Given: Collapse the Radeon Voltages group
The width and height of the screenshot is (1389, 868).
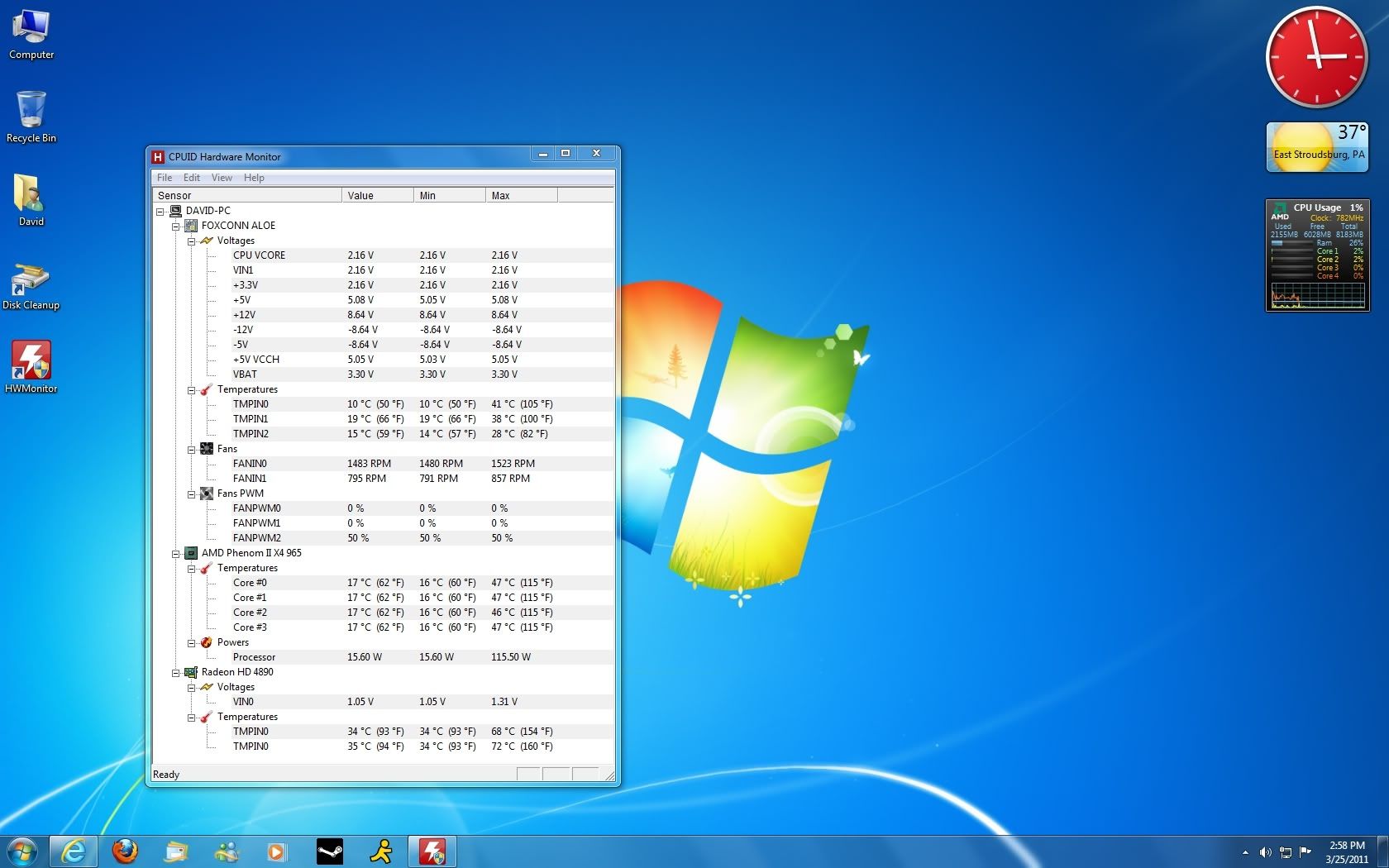Looking at the screenshot, I should 192,688.
